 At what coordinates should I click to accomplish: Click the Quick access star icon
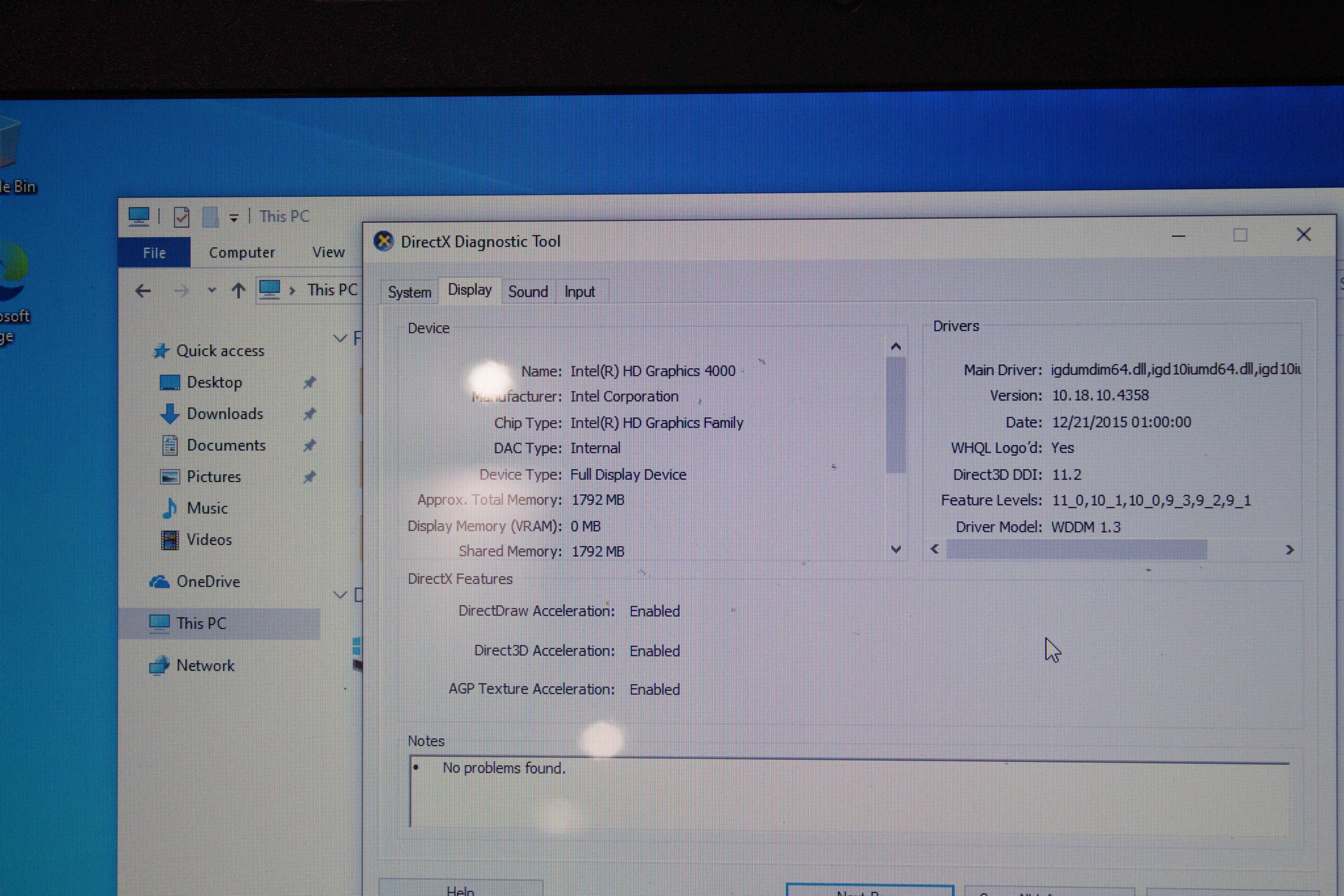(161, 351)
